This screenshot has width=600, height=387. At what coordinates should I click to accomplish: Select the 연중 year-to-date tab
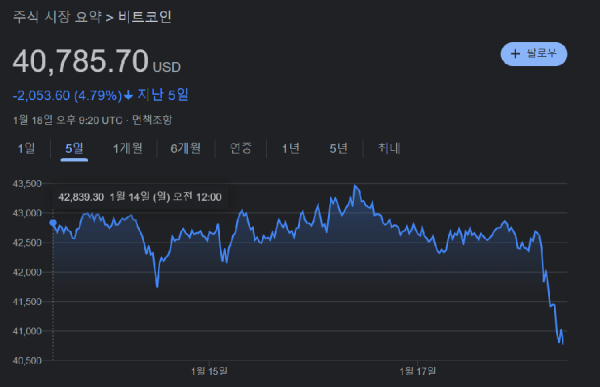(x=241, y=148)
